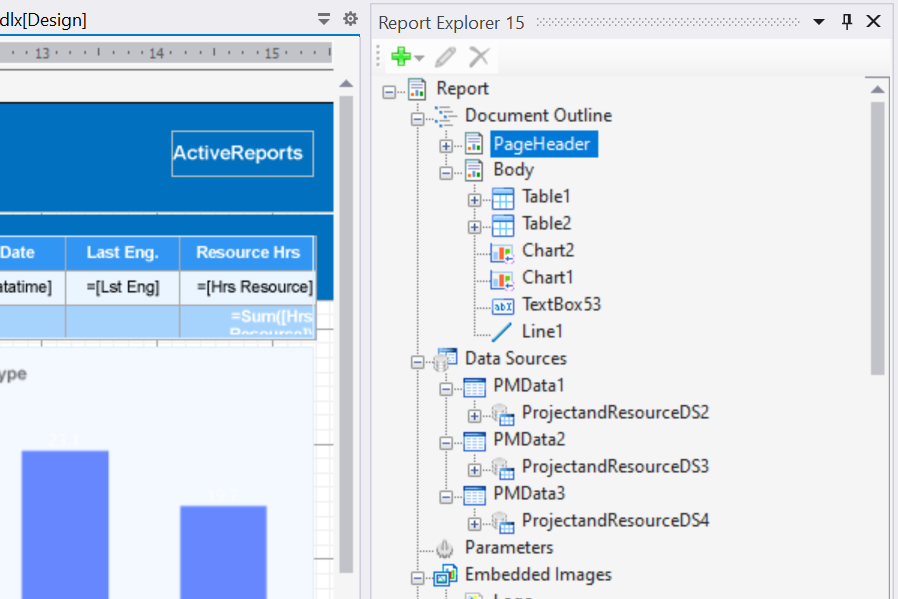Click the PMData1 data source icon
The width and height of the screenshot is (898, 599).
pyautogui.click(x=474, y=387)
